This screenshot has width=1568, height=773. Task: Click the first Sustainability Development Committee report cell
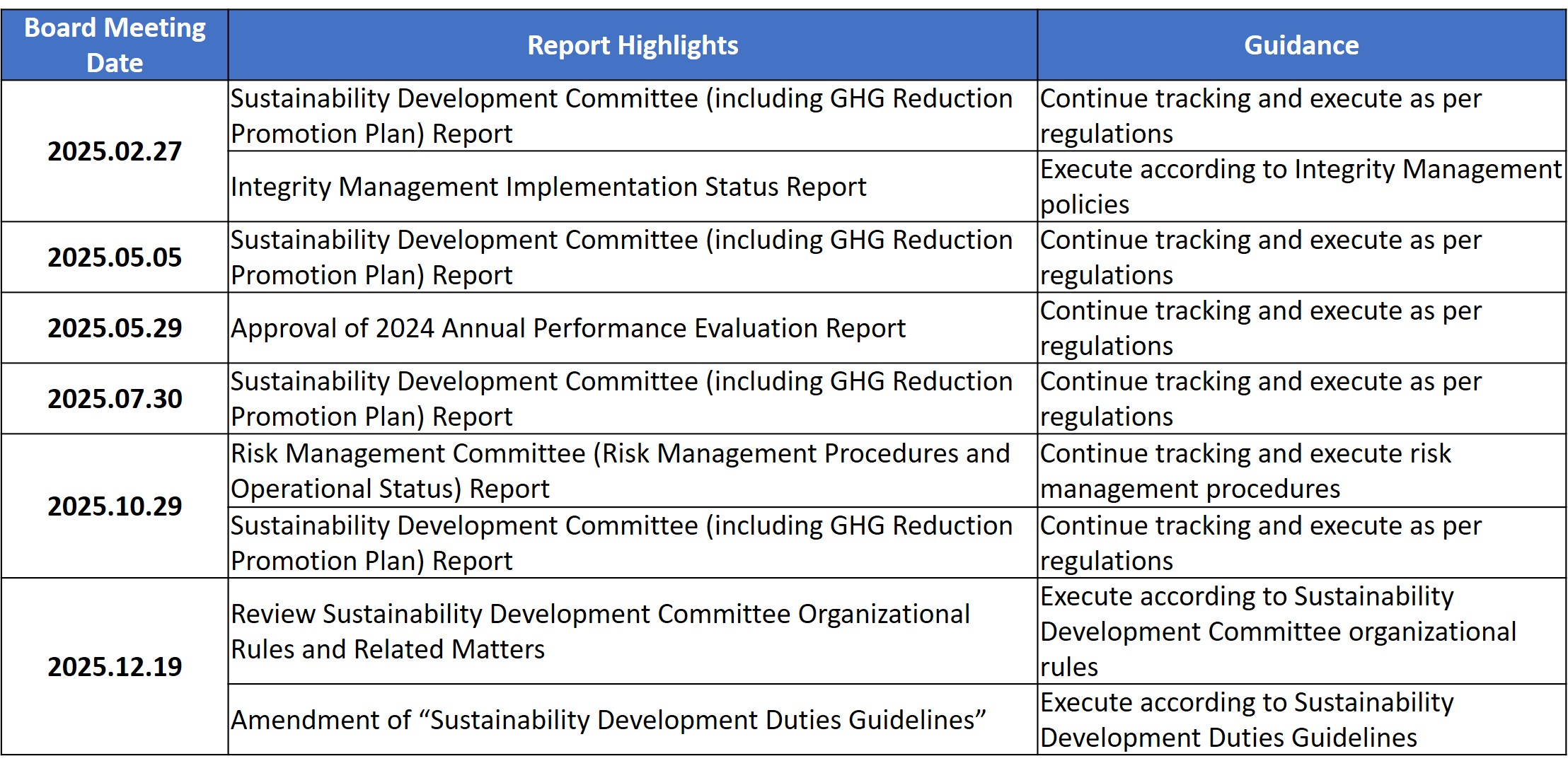coord(621,116)
